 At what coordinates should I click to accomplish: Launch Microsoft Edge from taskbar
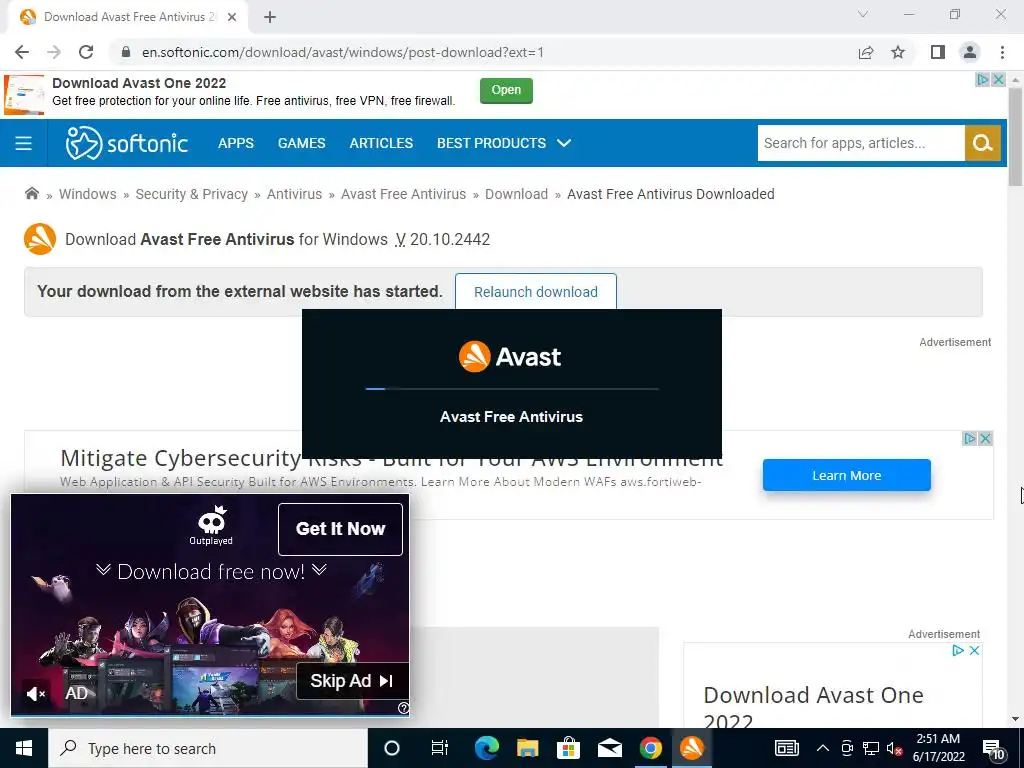pyautogui.click(x=487, y=748)
